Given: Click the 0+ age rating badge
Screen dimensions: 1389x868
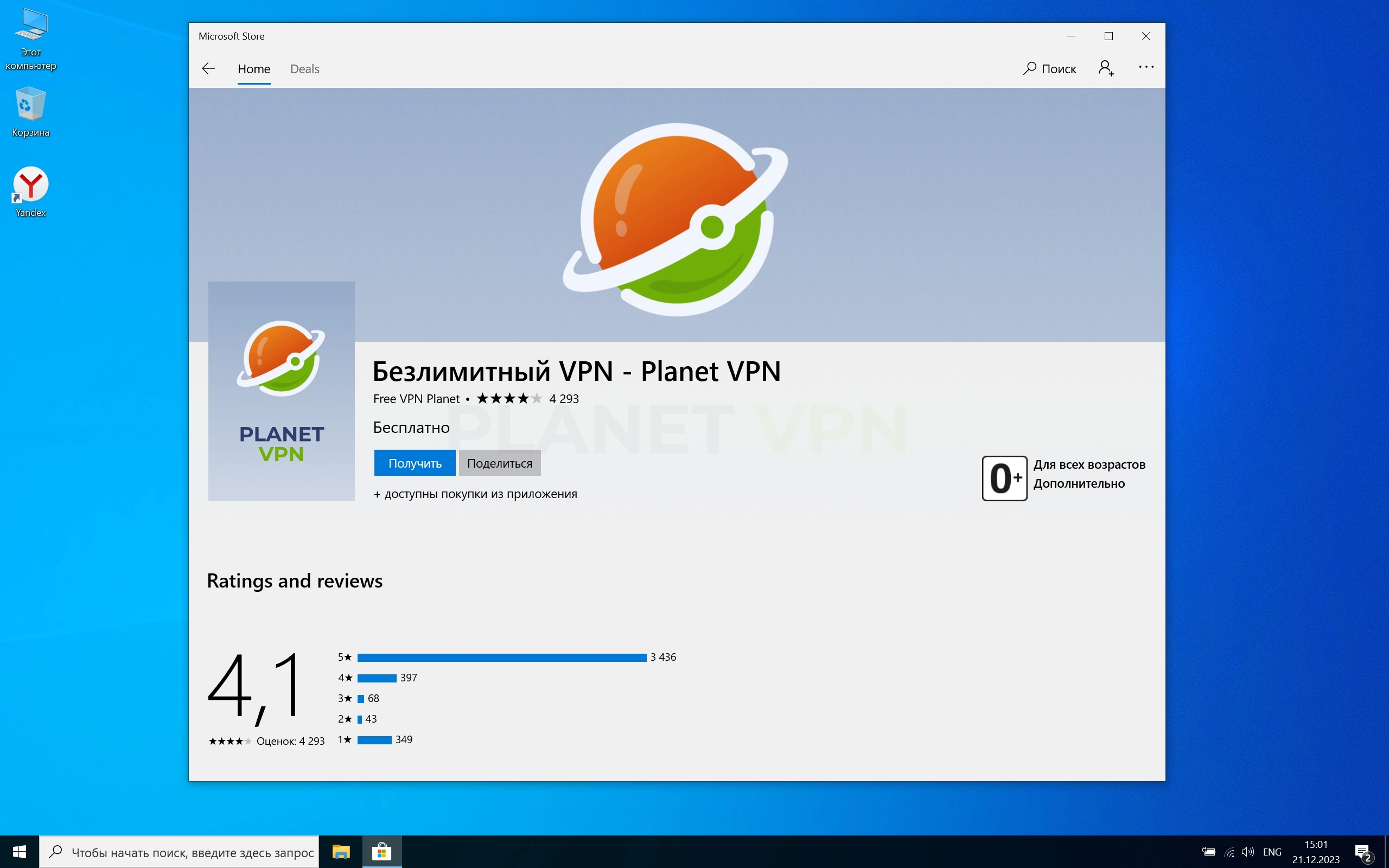Looking at the screenshot, I should [1004, 477].
